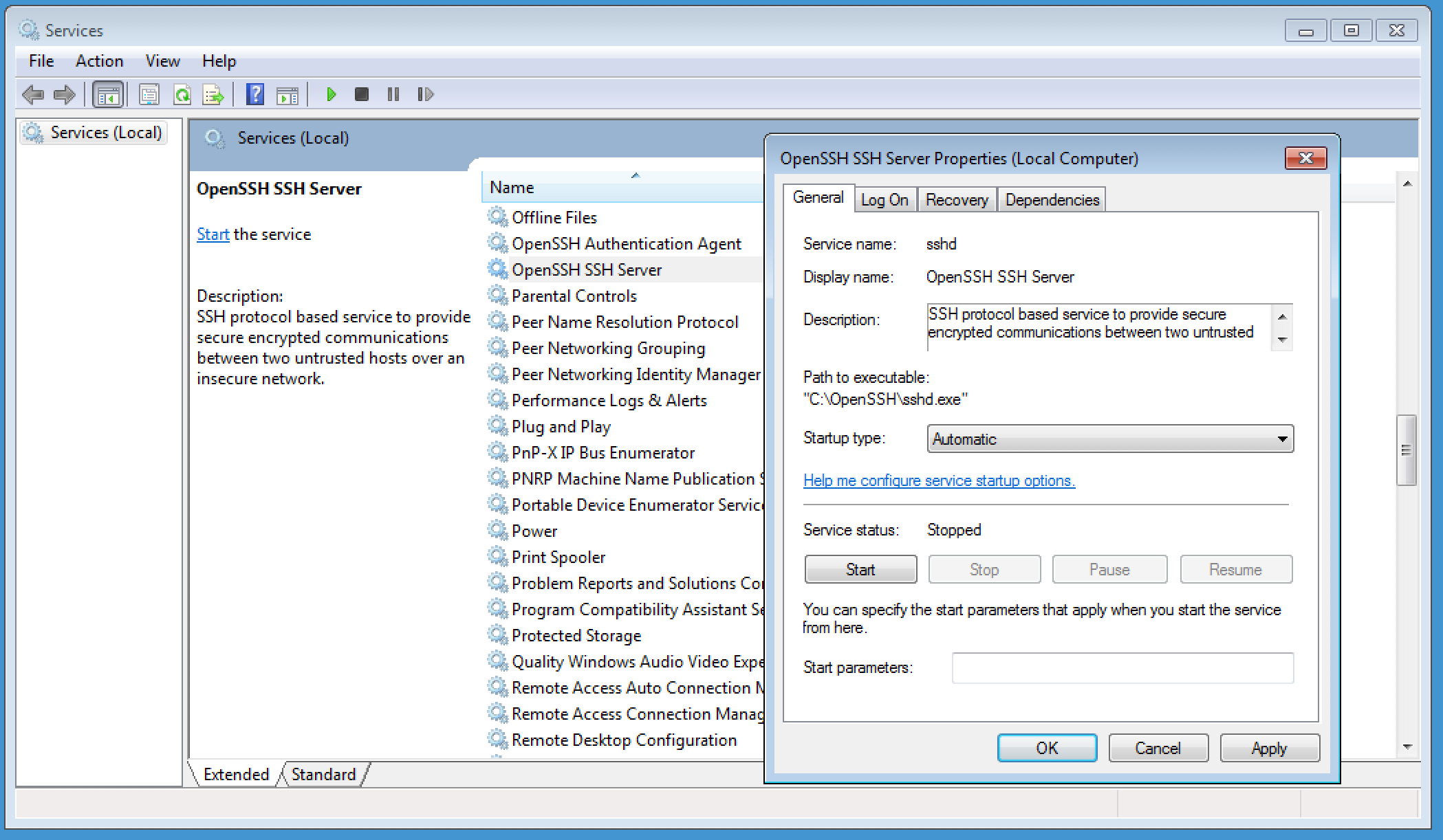The width and height of the screenshot is (1443, 840).
Task: Toggle the Show/Hide Console Tree icon
Action: [x=108, y=94]
